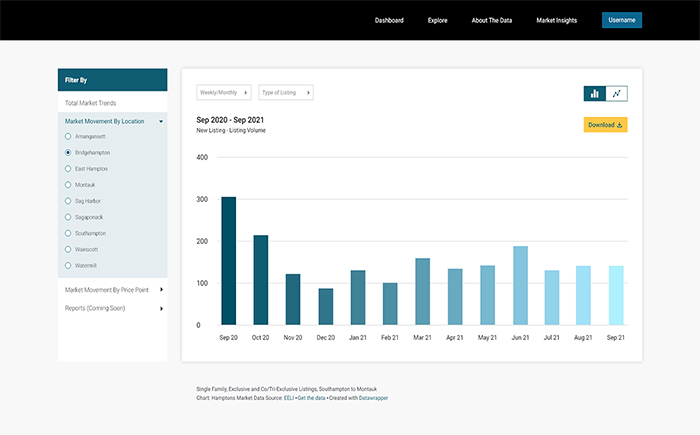Image resolution: width=700 pixels, height=435 pixels.
Task: Click the yellow Download button
Action: point(605,125)
